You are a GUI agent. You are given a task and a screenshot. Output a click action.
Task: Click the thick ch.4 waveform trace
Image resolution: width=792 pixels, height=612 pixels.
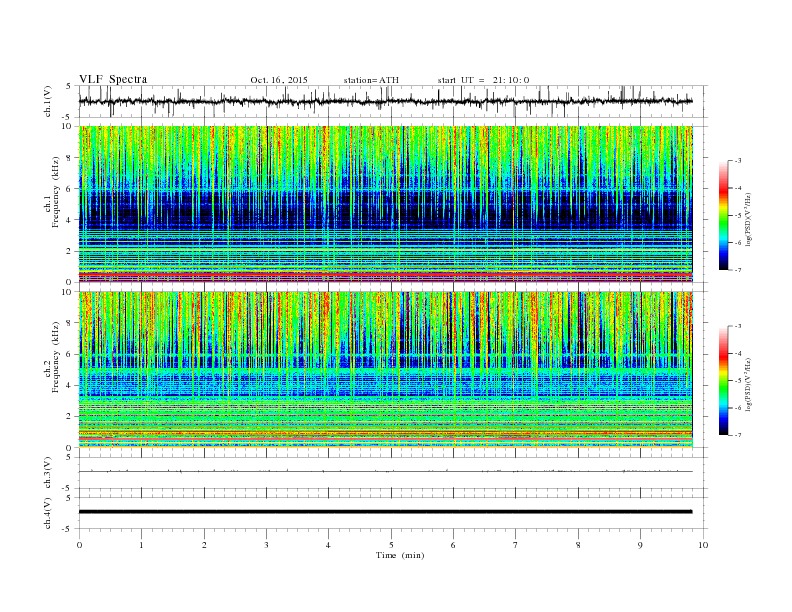coord(385,512)
